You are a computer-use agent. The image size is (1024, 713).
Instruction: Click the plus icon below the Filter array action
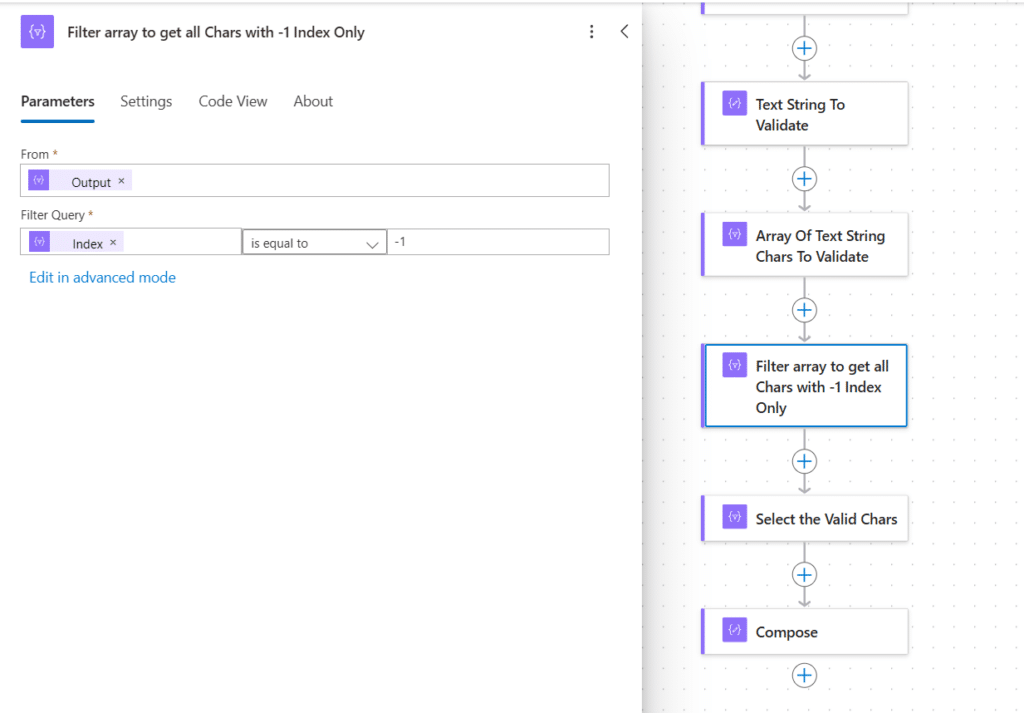pyautogui.click(x=804, y=461)
